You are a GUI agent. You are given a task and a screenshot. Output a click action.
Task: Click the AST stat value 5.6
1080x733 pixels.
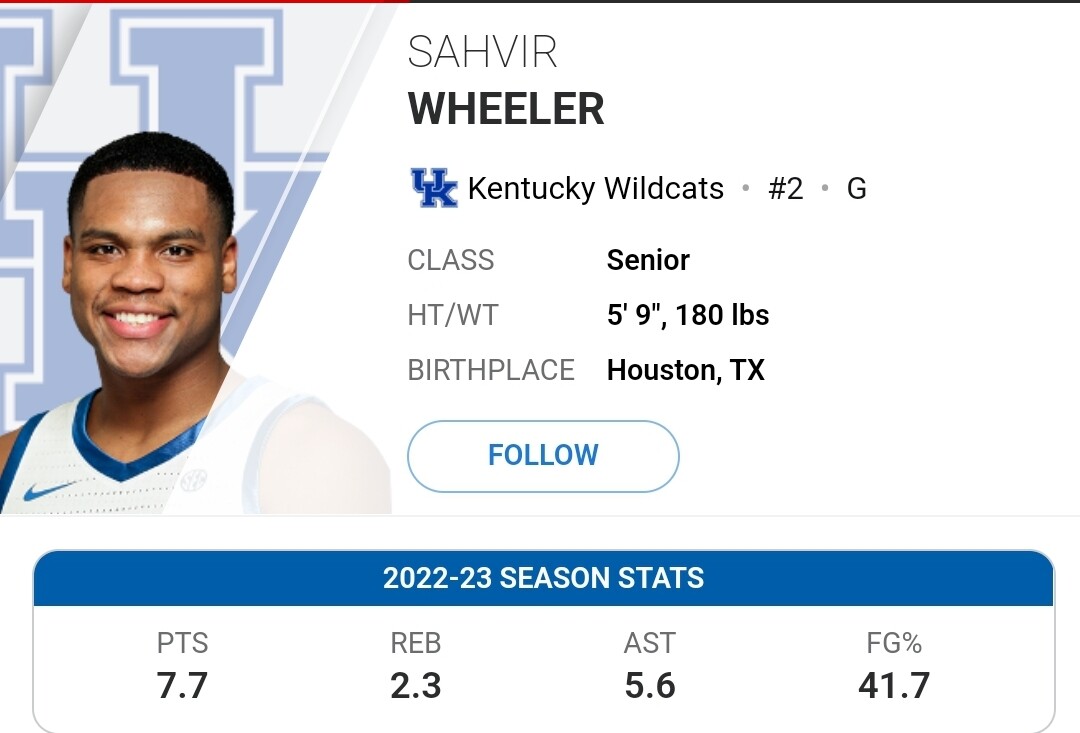tap(650, 685)
